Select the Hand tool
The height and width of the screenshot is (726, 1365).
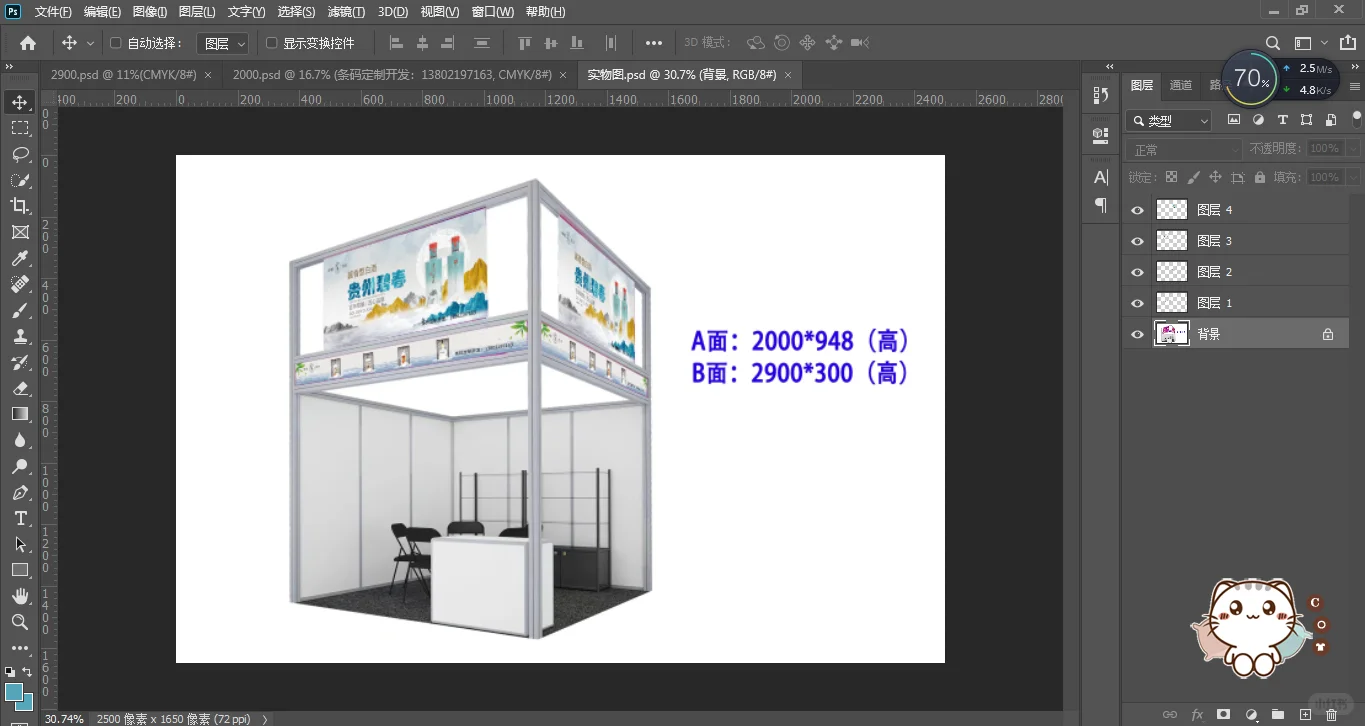pos(20,596)
